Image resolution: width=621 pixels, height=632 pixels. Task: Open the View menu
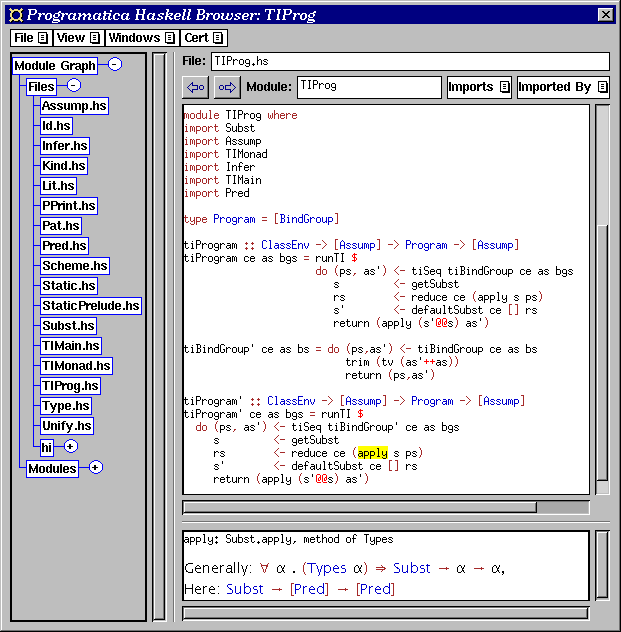click(78, 38)
